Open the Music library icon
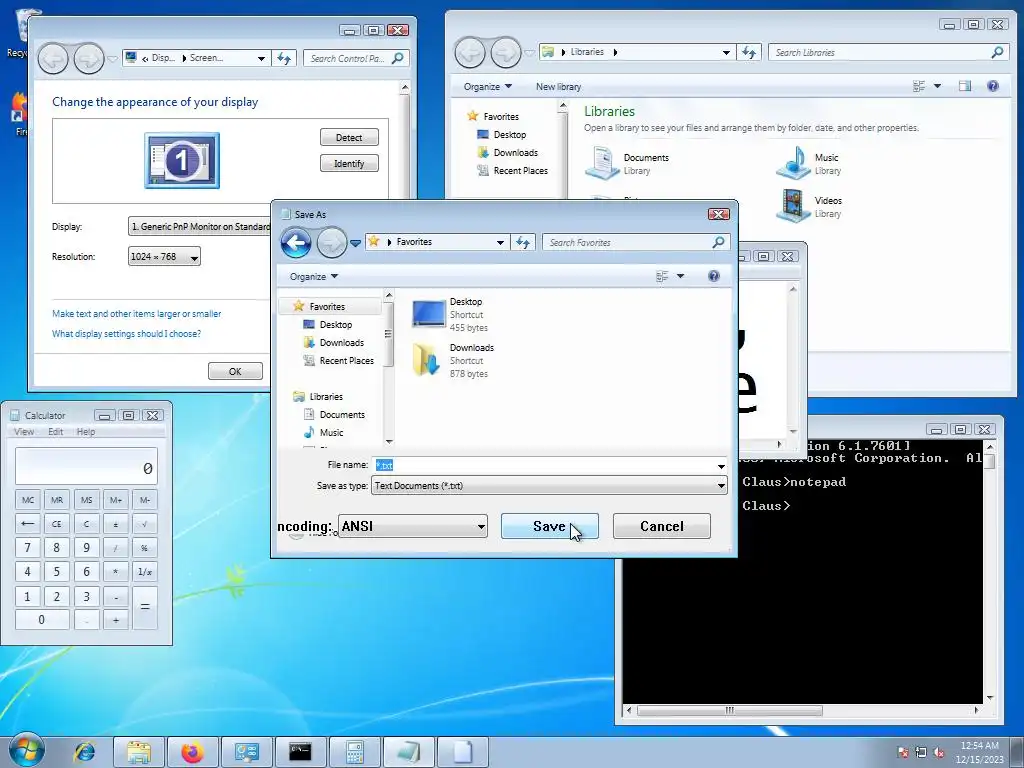Image resolution: width=1024 pixels, height=768 pixels. coord(793,163)
